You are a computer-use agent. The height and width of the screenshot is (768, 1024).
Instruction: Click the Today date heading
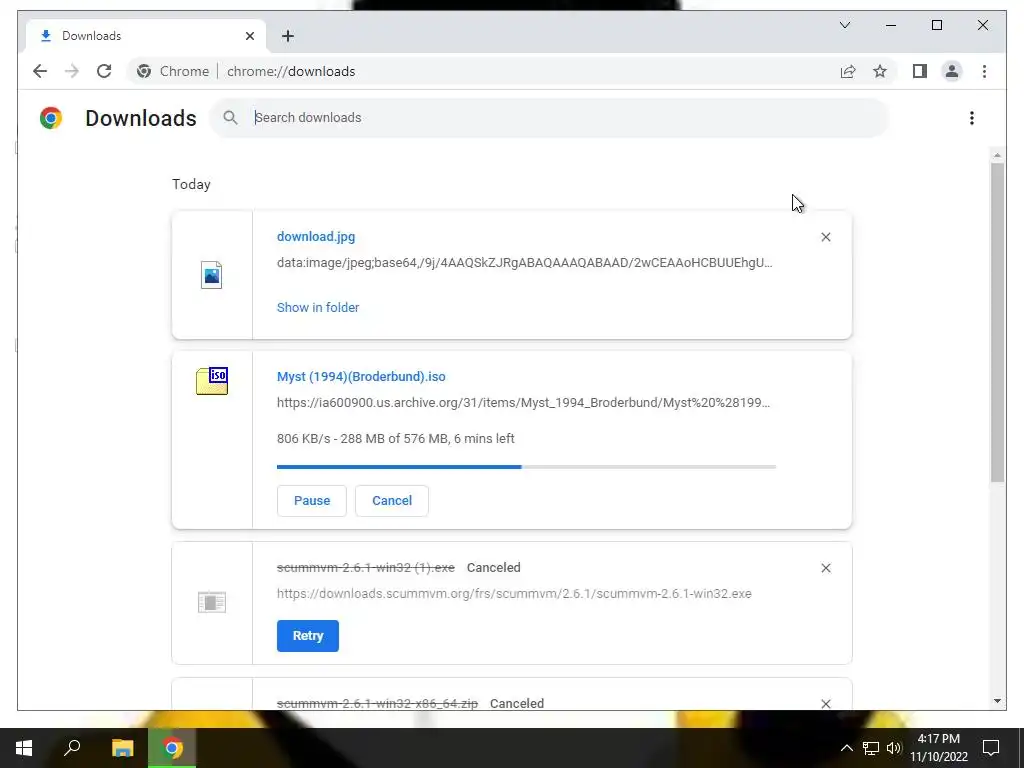point(191,184)
